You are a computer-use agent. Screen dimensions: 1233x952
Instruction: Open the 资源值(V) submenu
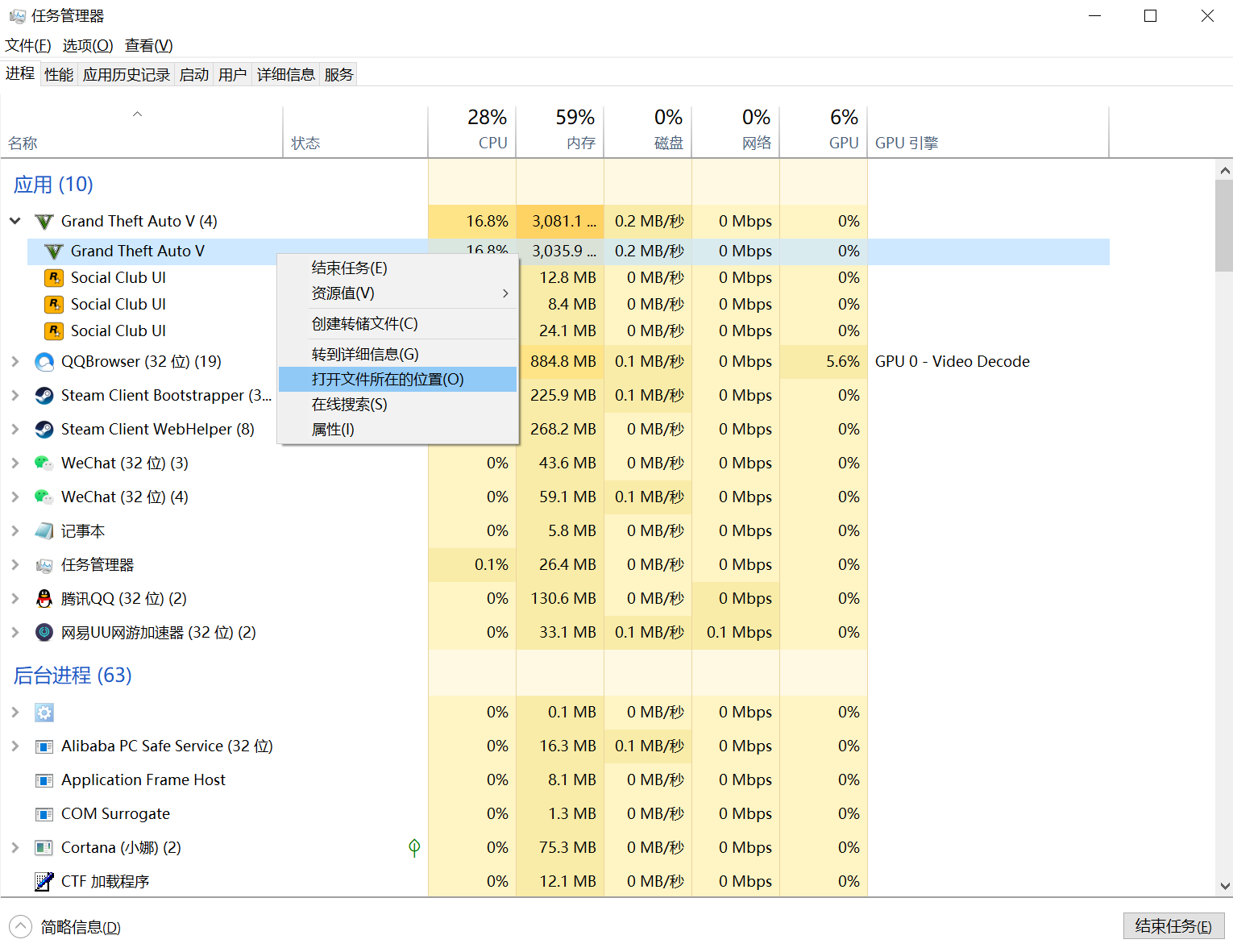(397, 293)
